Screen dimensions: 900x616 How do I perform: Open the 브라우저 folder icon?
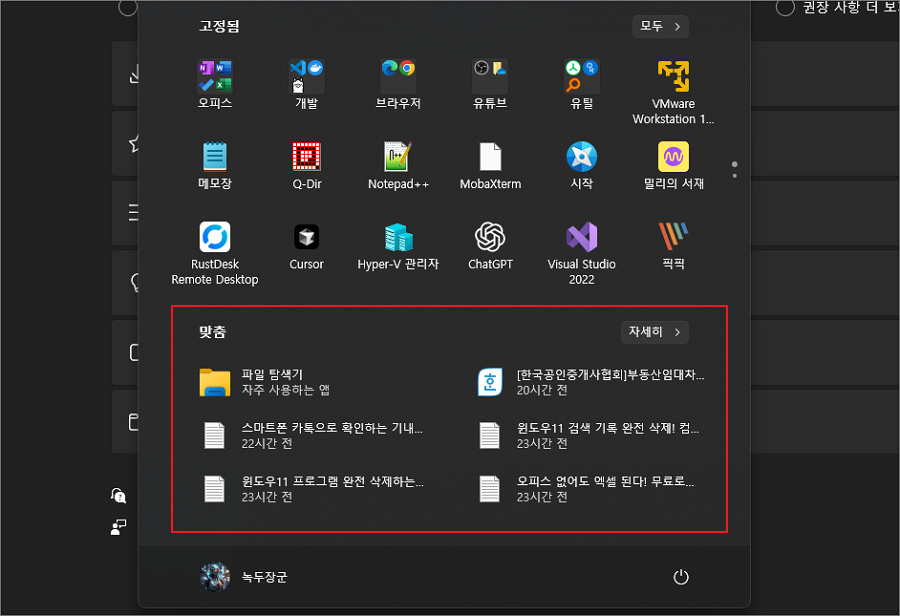tap(398, 84)
